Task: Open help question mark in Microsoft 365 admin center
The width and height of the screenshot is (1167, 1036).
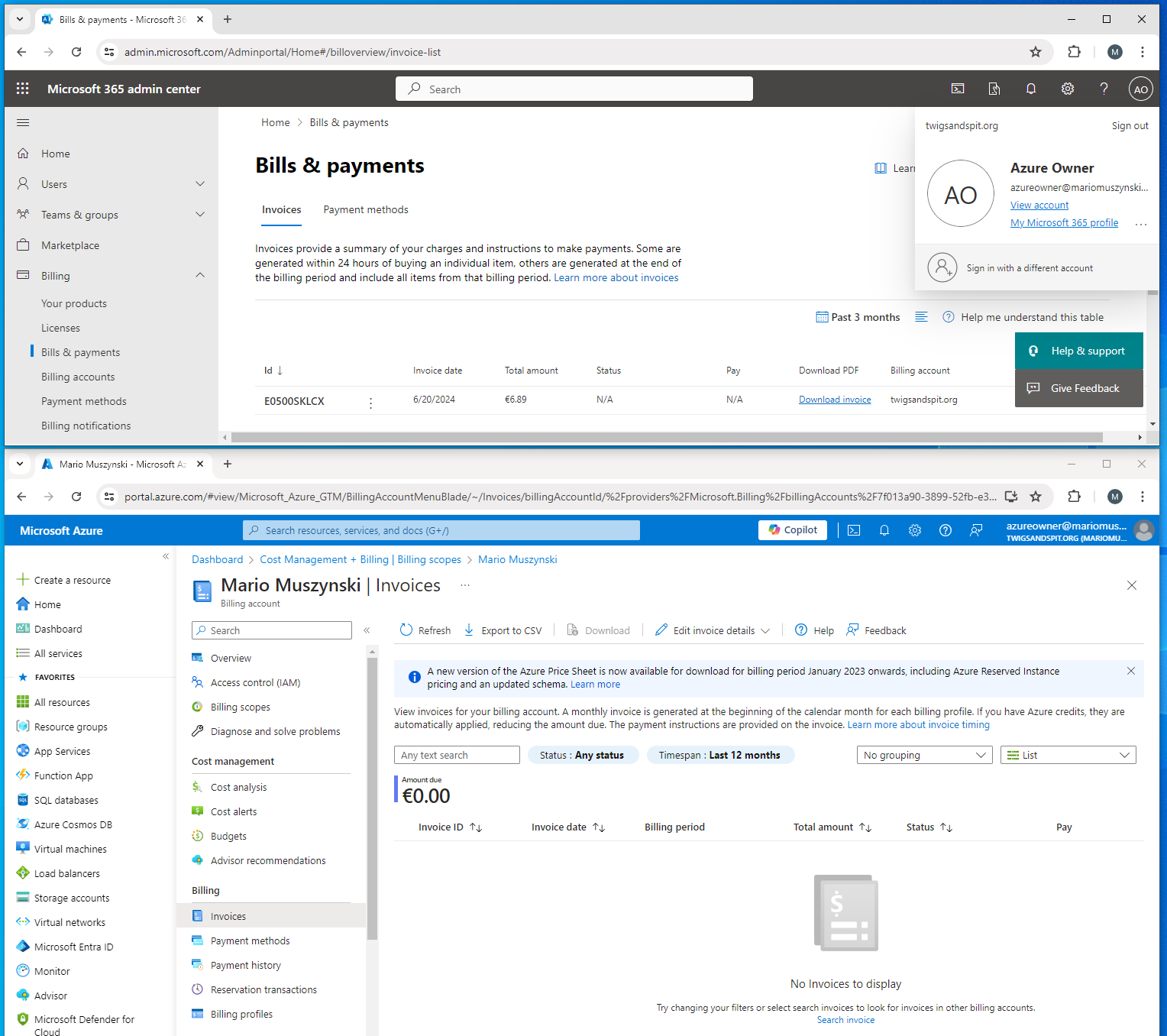Action: pos(1104,89)
